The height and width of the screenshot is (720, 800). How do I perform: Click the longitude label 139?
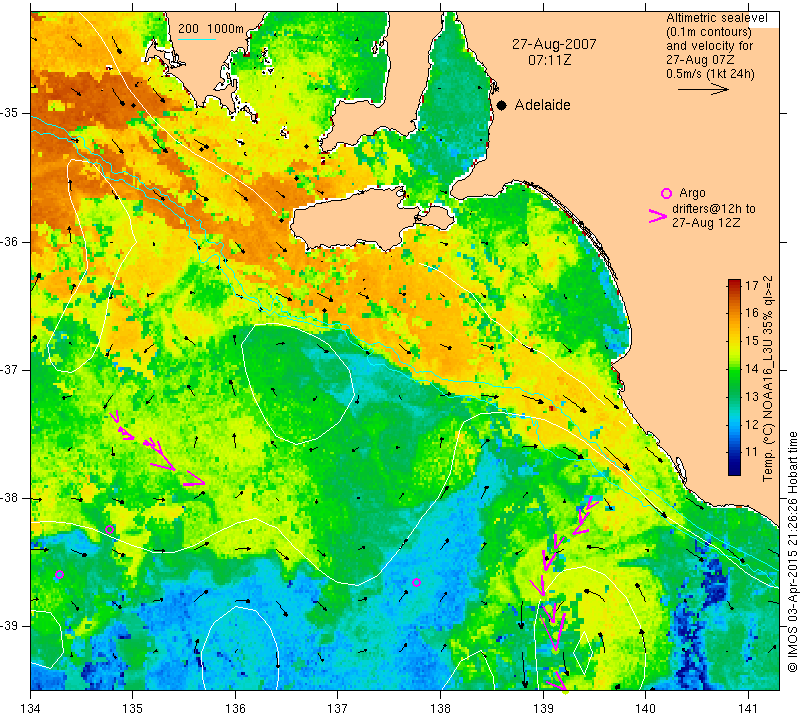point(543,709)
